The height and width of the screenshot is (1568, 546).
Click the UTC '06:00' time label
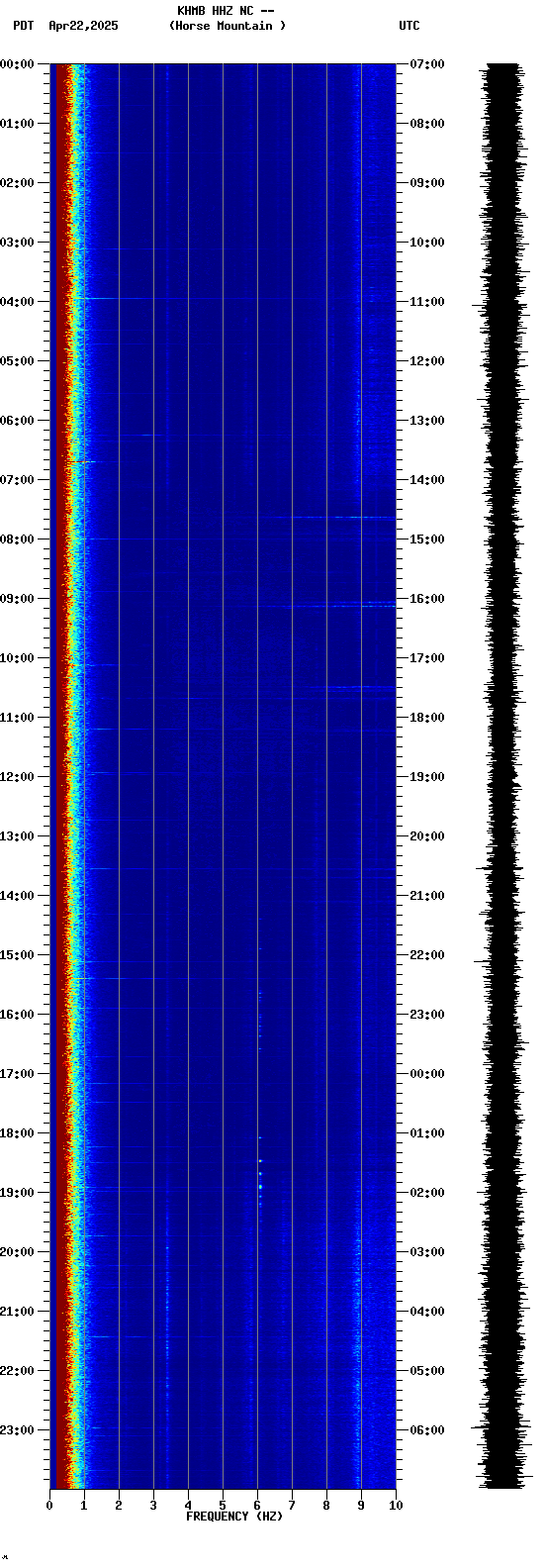(x=427, y=1430)
